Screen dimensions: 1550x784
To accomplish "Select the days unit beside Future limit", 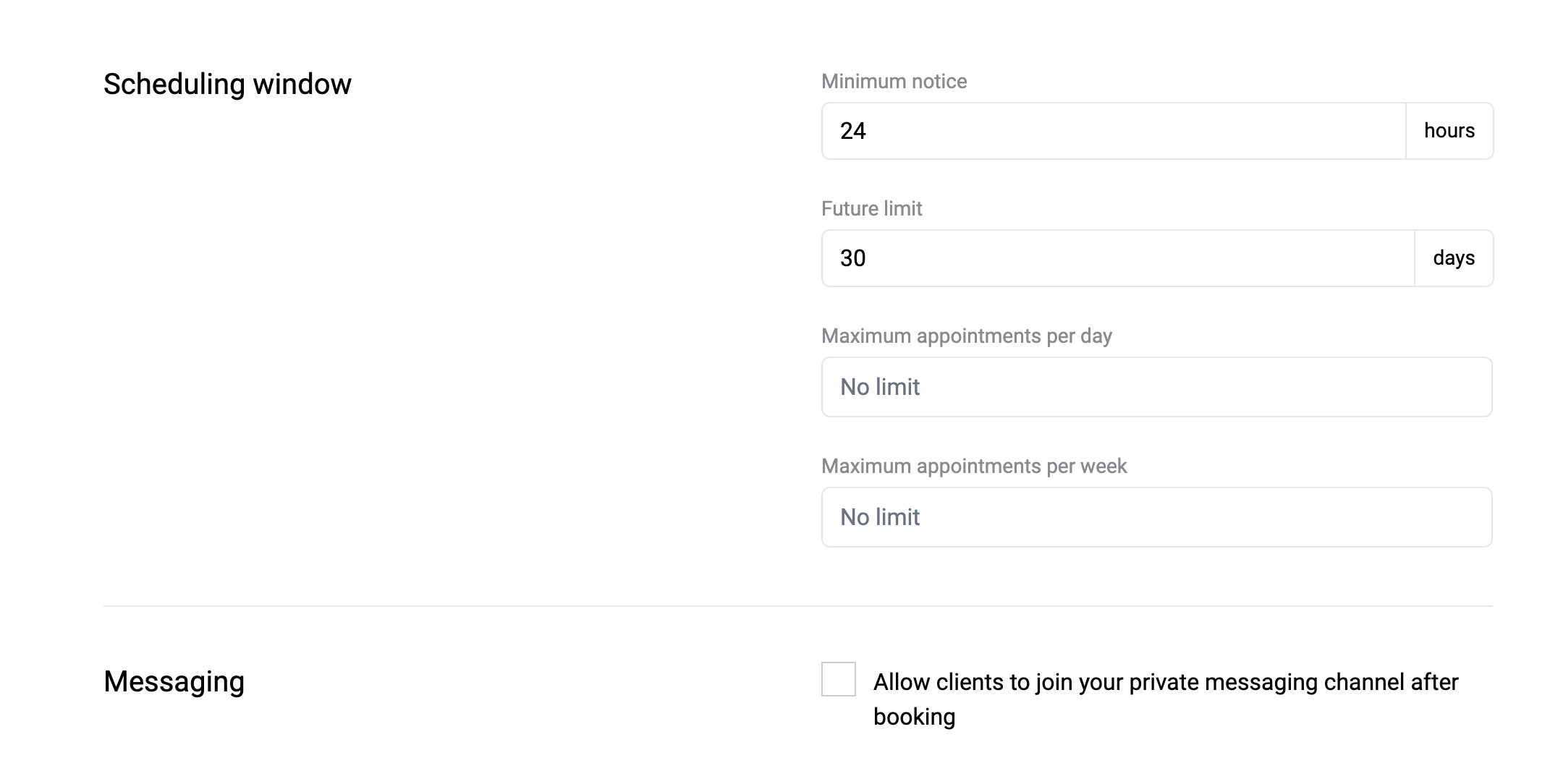I will tap(1454, 258).
